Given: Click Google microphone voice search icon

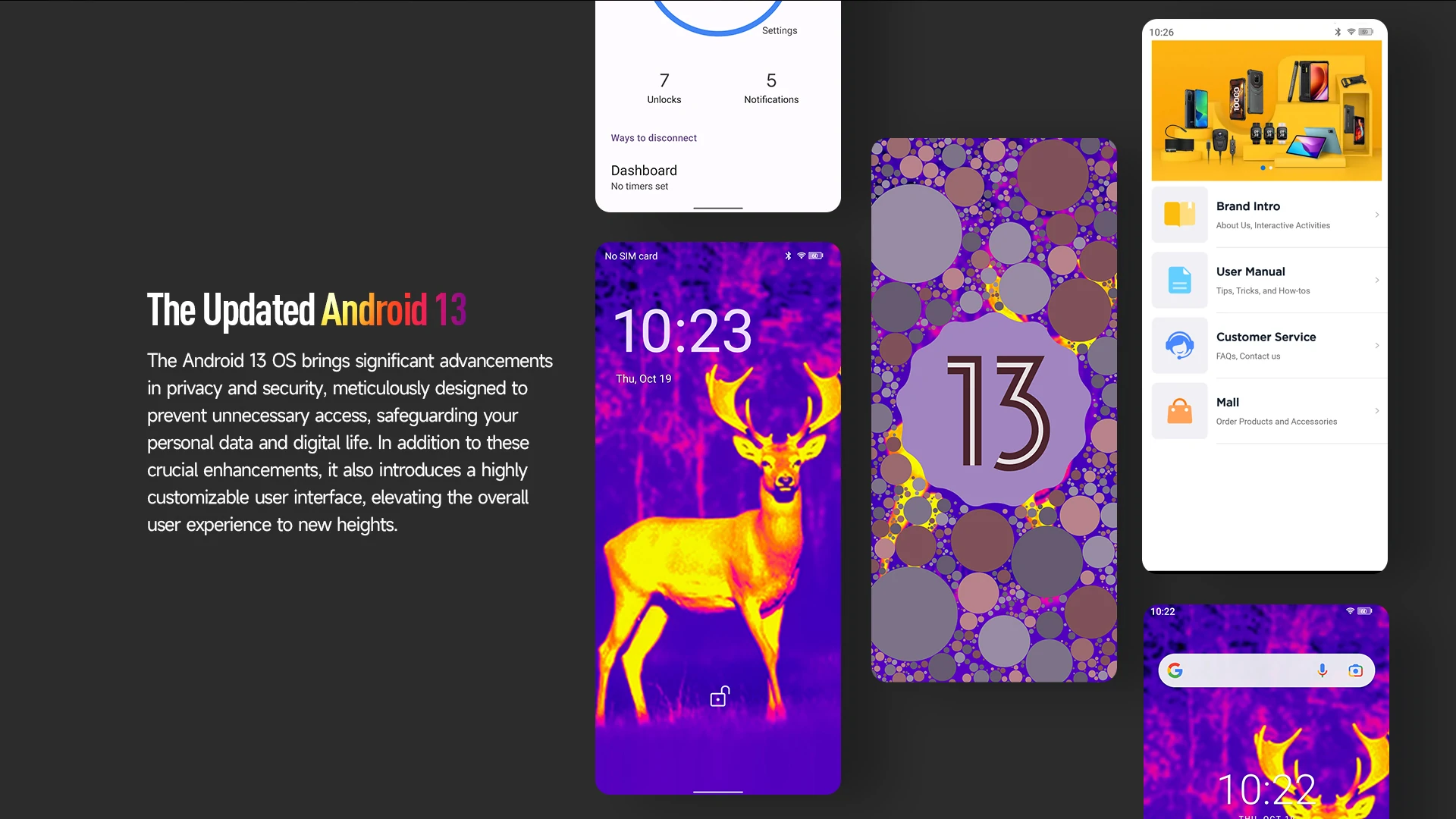Looking at the screenshot, I should pyautogui.click(x=1322, y=669).
